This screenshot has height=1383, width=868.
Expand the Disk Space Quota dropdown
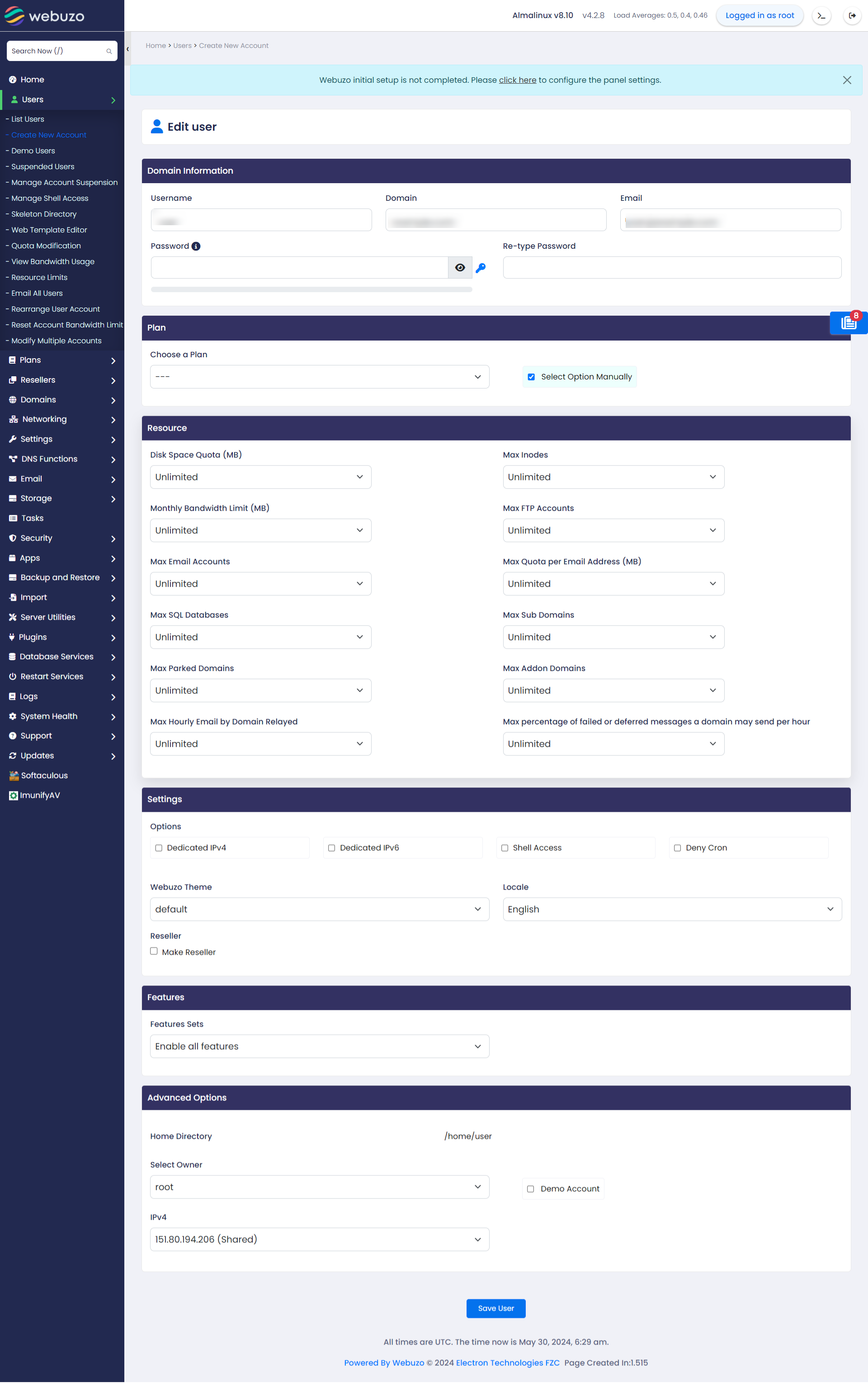click(260, 476)
